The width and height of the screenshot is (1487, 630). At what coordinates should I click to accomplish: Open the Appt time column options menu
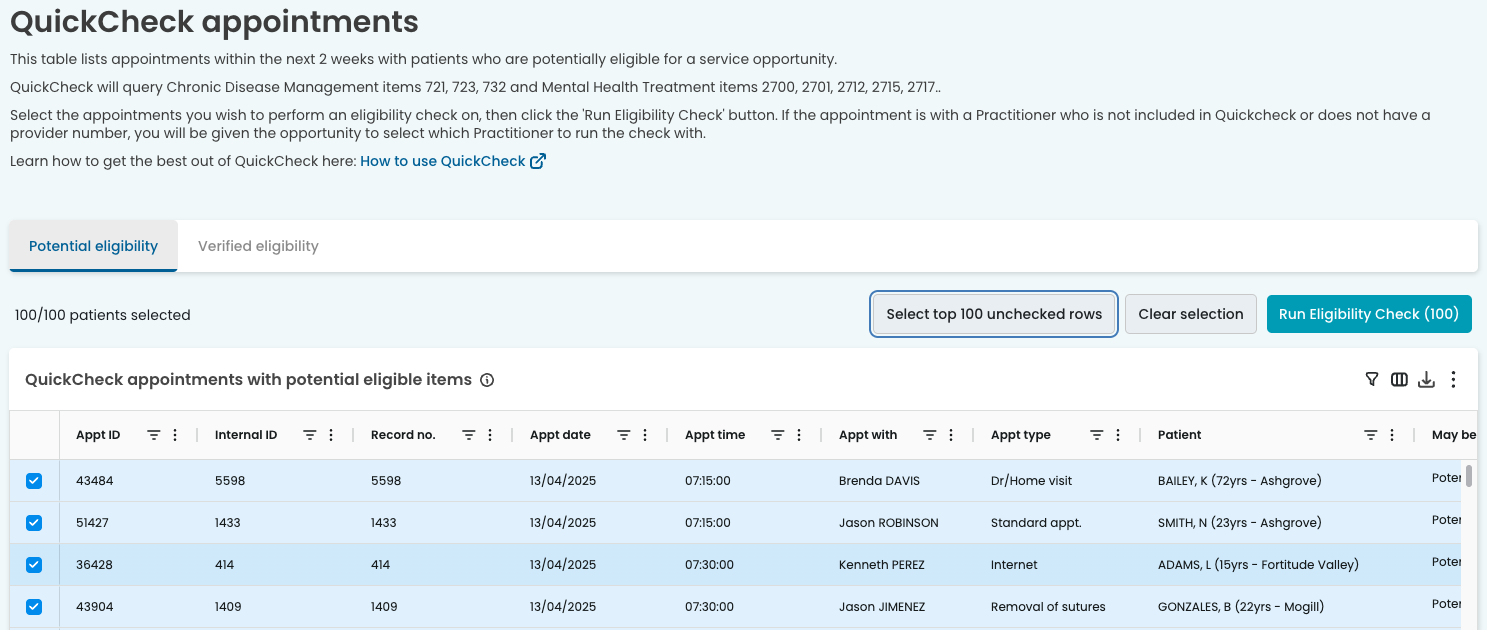coord(799,435)
